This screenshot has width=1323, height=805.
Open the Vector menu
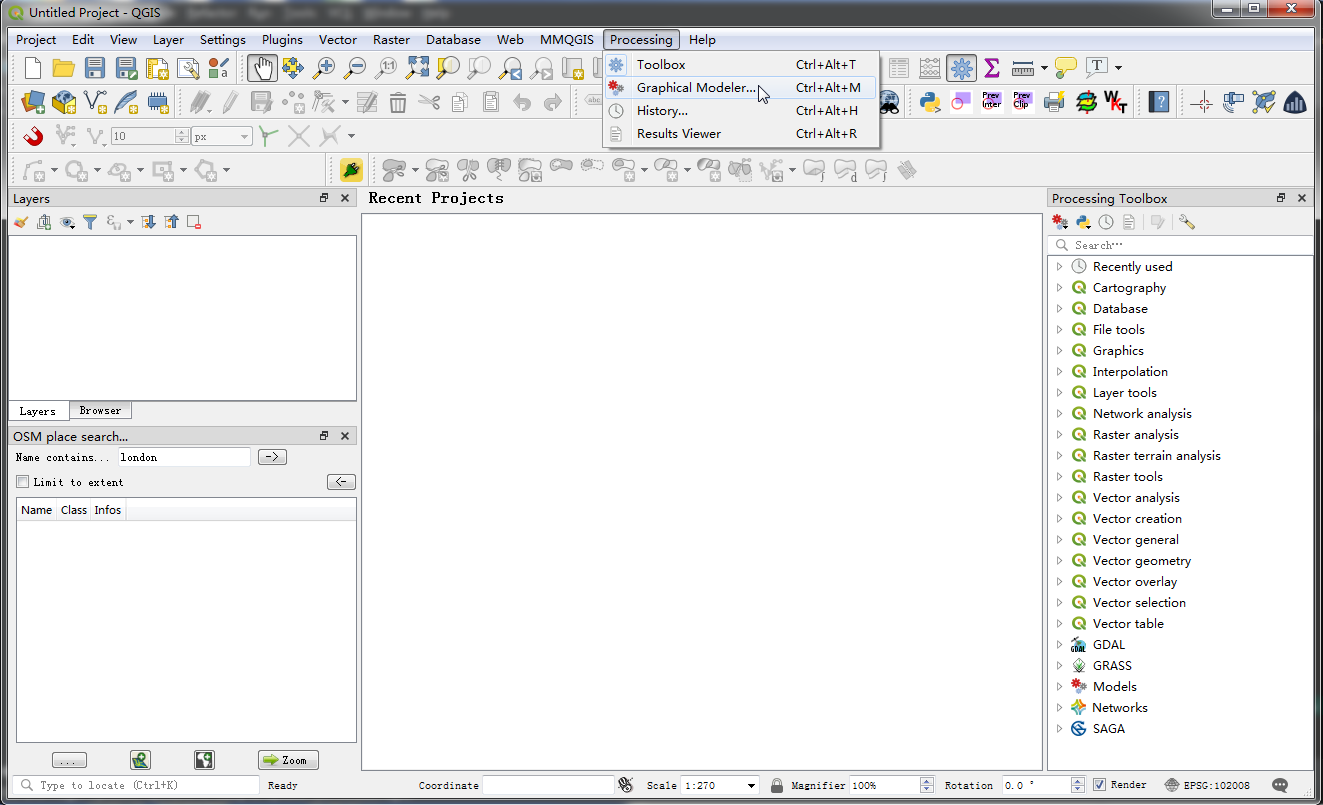(x=338, y=40)
